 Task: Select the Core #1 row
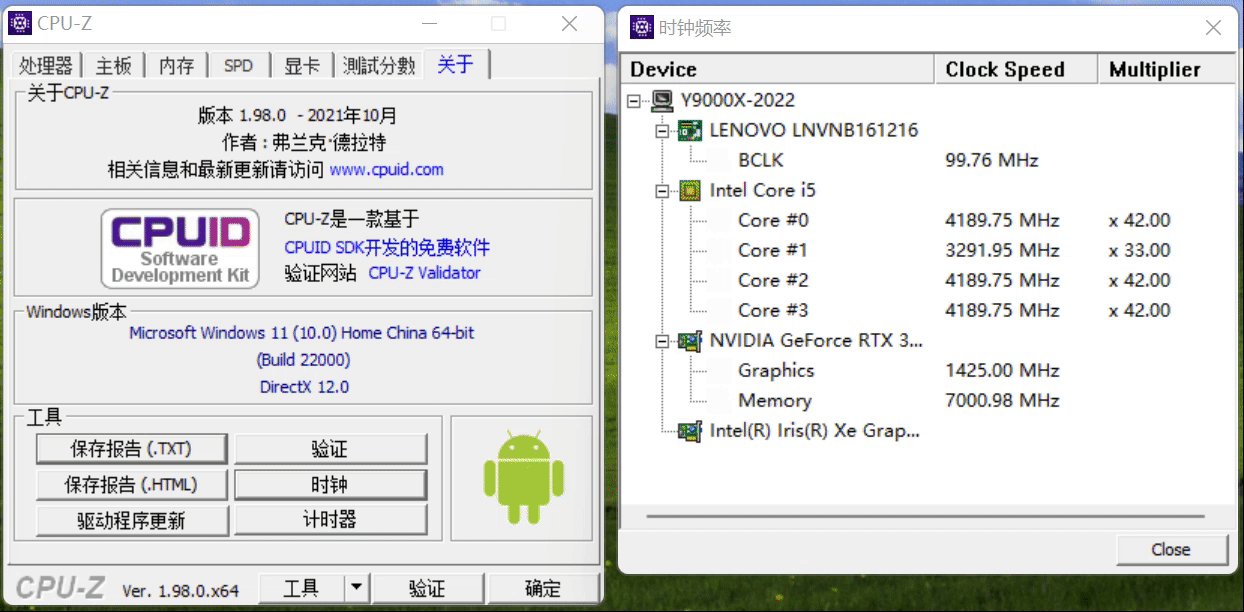tap(773, 250)
